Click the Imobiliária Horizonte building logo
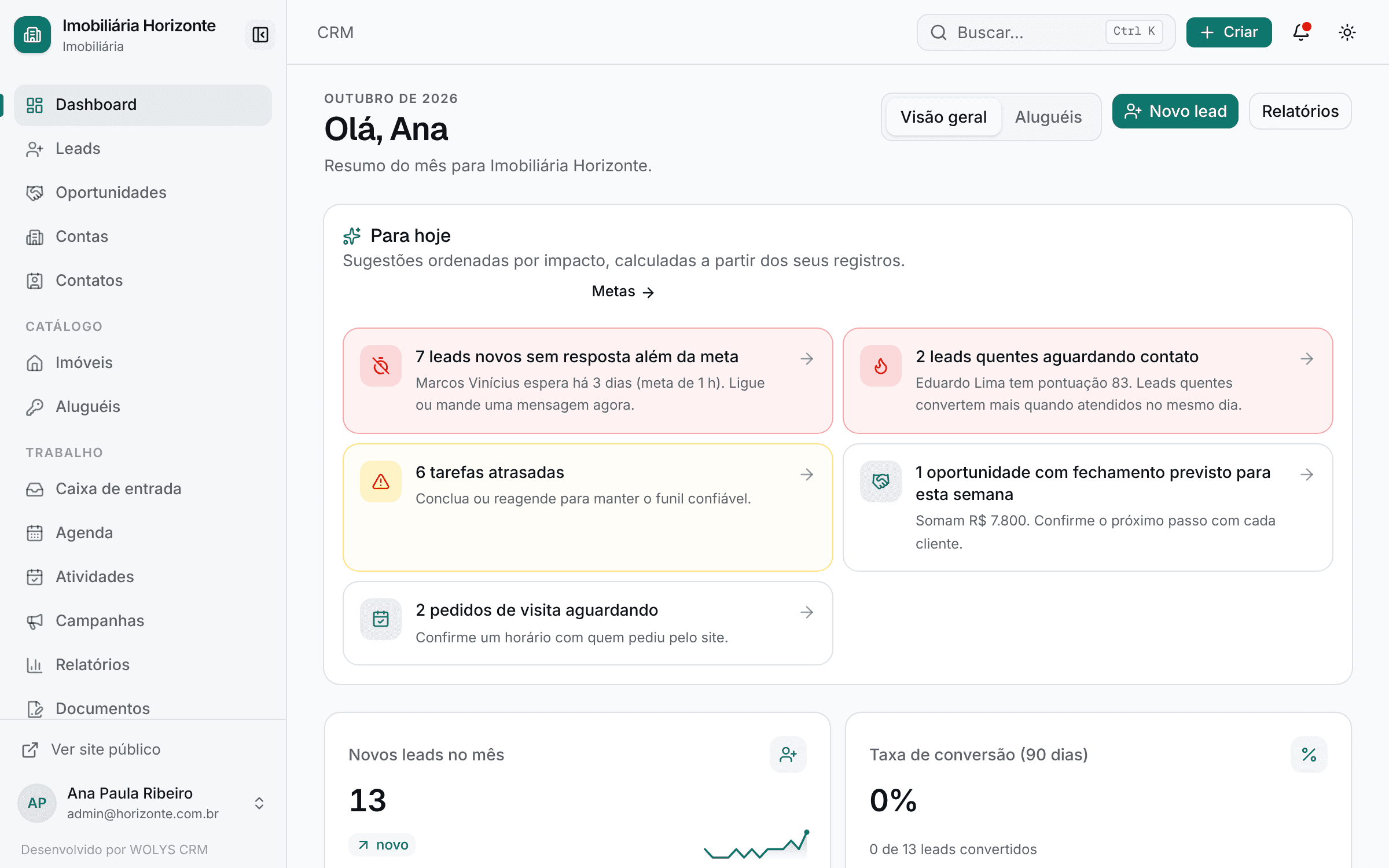Screen dimensions: 1389x868 [x=32, y=35]
